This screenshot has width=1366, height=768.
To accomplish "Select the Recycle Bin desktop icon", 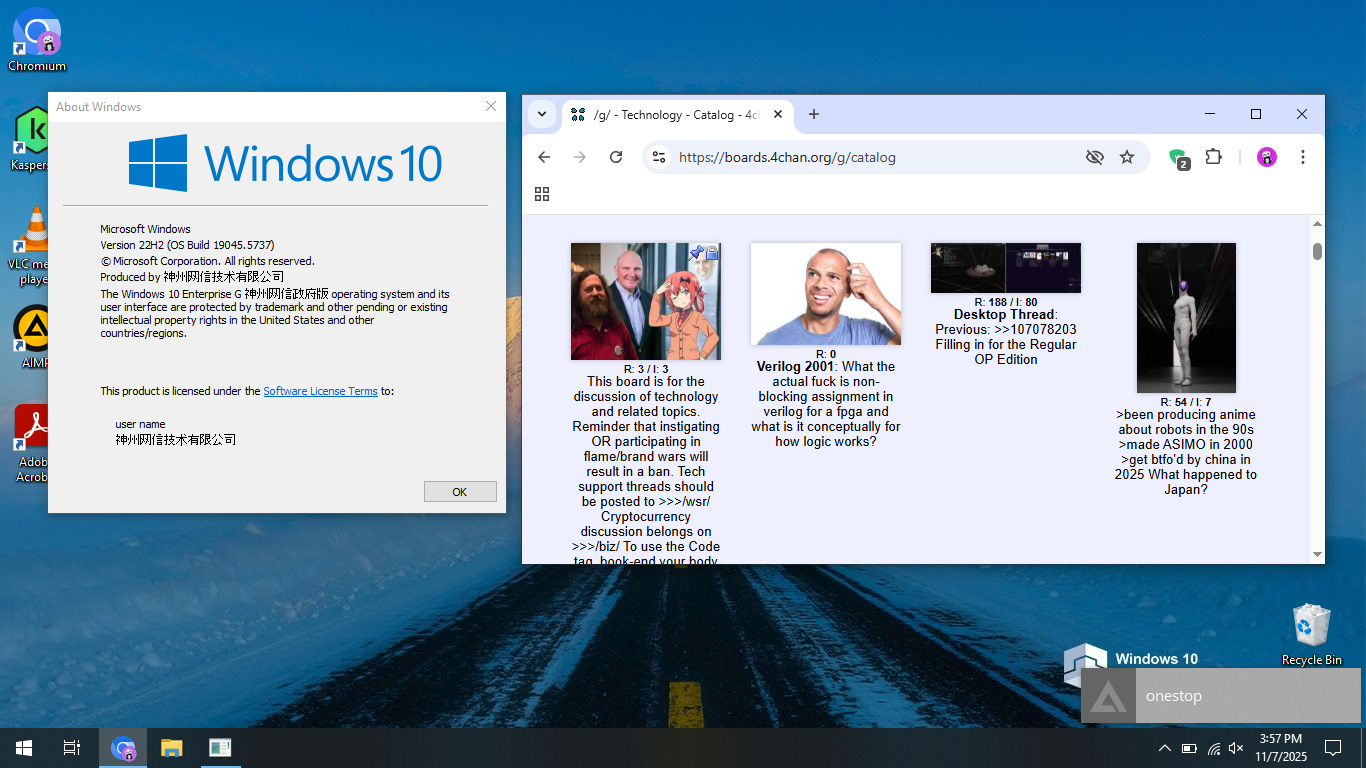I will pyautogui.click(x=1311, y=634).
